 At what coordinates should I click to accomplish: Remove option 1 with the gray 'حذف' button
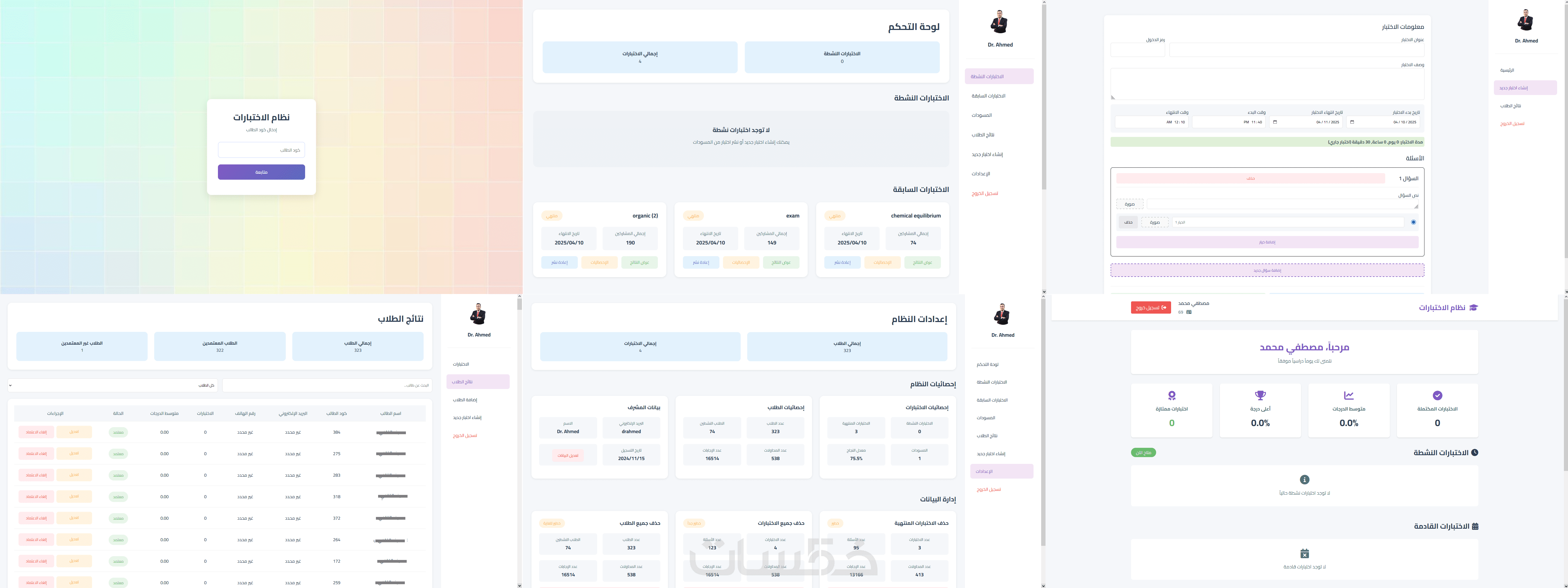pos(1129,223)
